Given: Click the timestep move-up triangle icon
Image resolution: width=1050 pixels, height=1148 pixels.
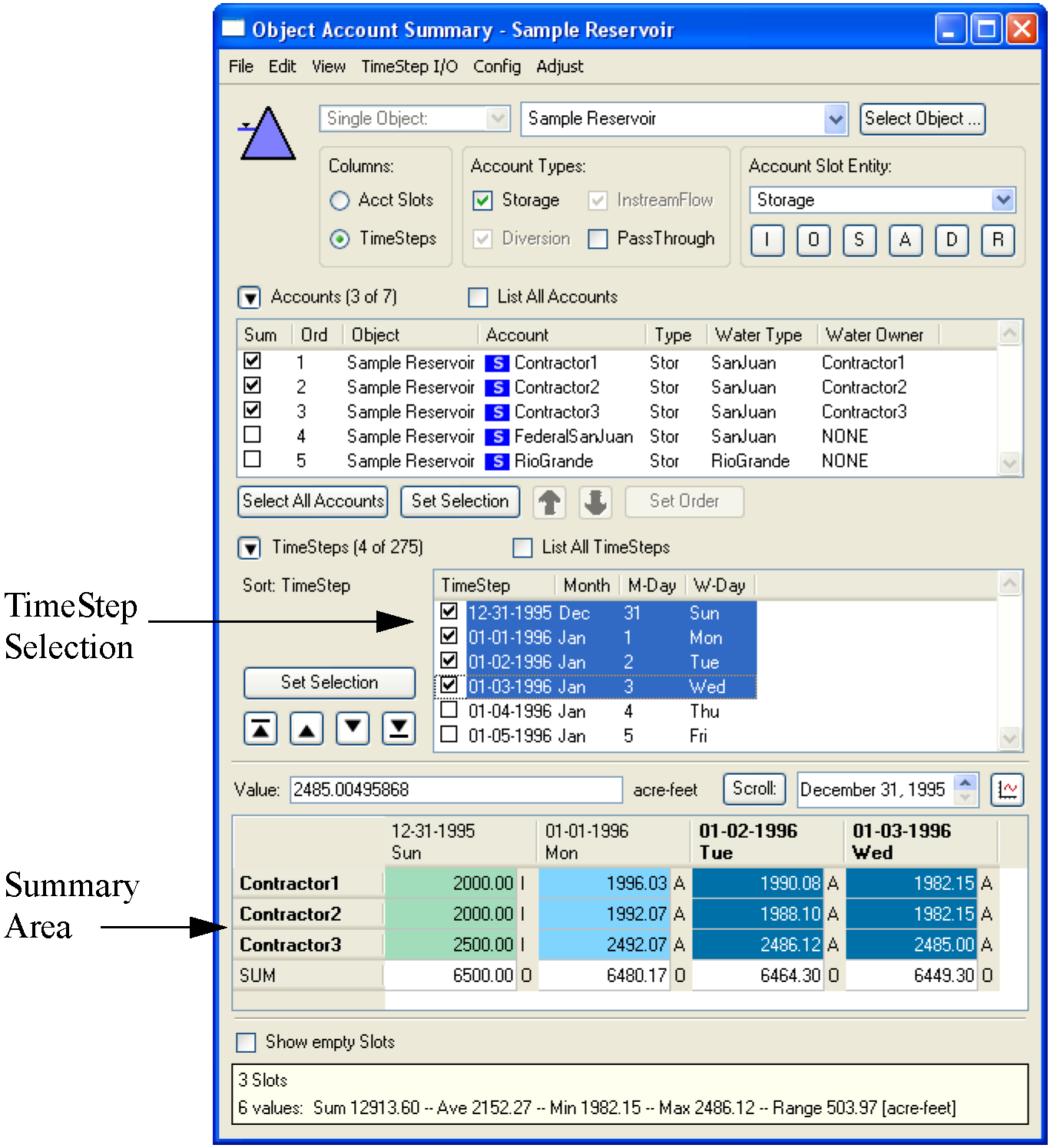Looking at the screenshot, I should click(306, 729).
